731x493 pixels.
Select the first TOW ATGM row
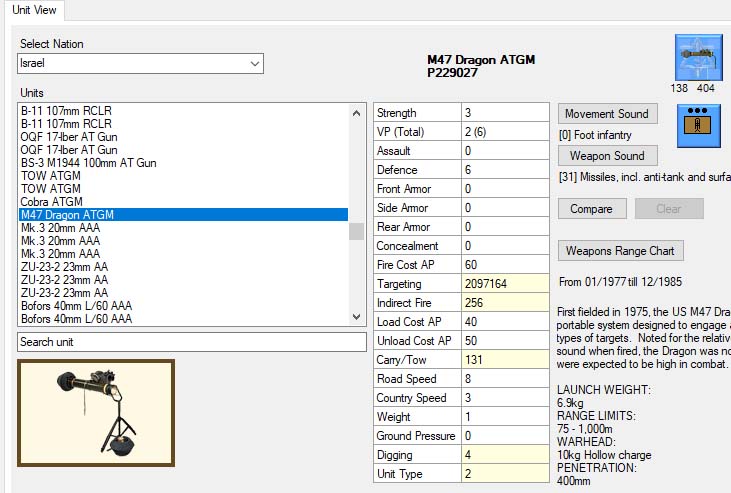[184, 176]
